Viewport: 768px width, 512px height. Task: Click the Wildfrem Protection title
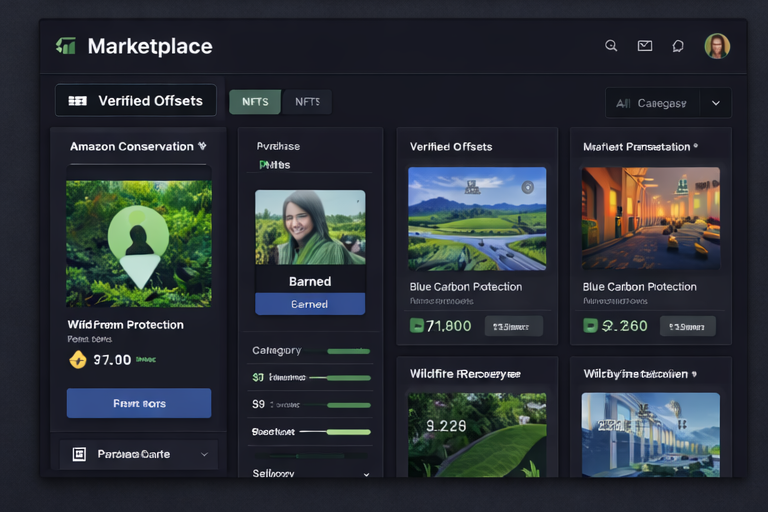125,325
